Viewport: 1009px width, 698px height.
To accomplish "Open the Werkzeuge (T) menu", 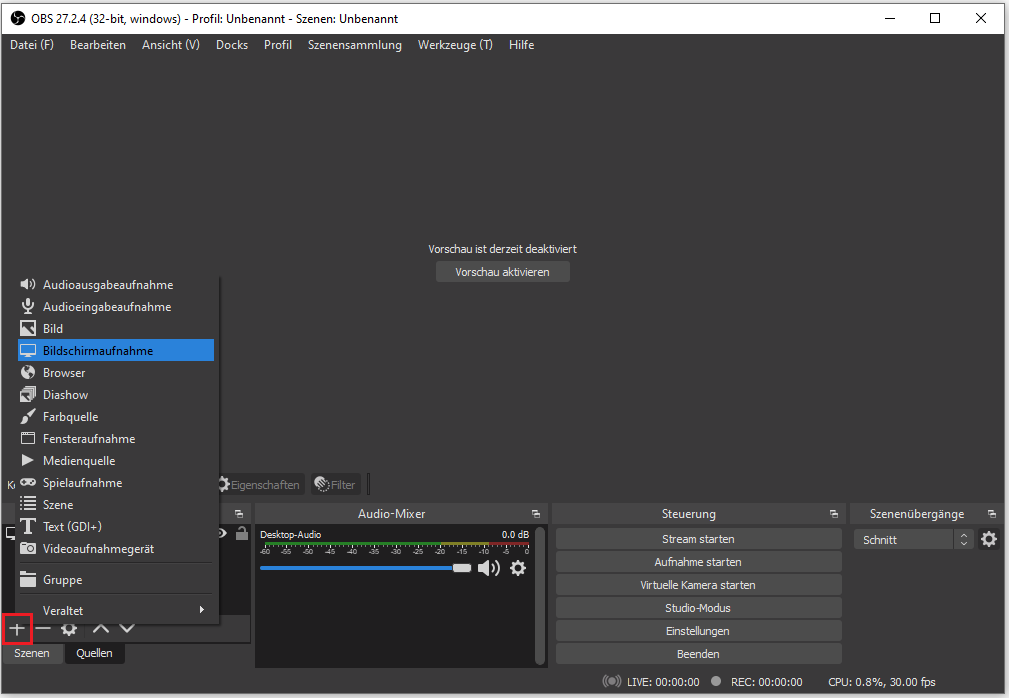I will tap(455, 45).
